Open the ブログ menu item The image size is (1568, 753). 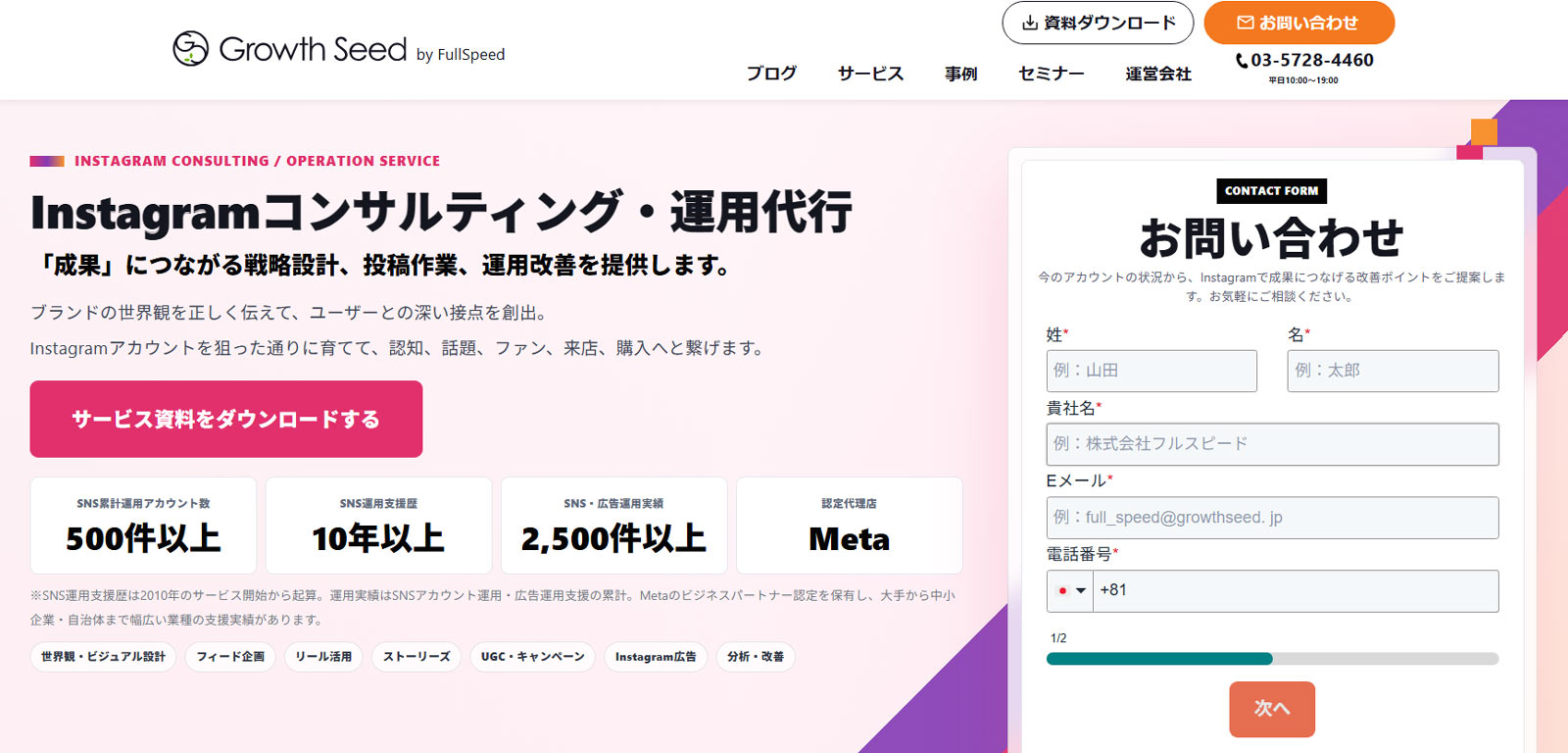pos(771,74)
